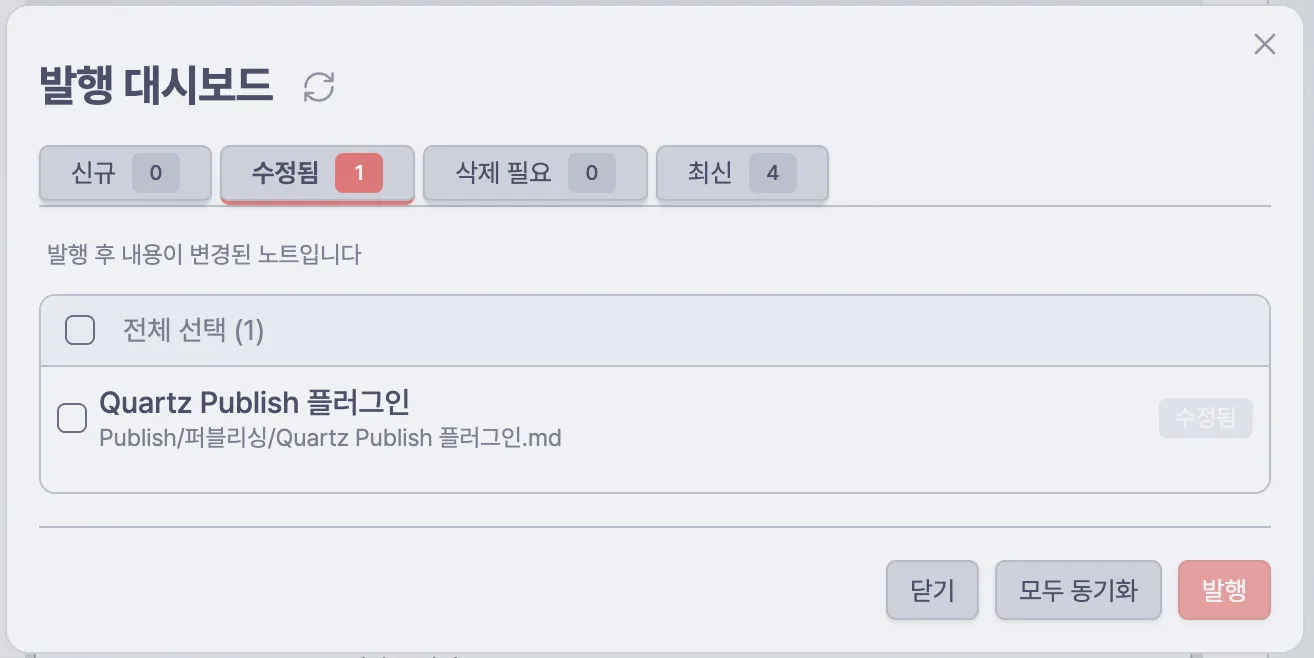Click the 모두 동기화 button
Image resolution: width=1314 pixels, height=658 pixels.
(x=1078, y=590)
